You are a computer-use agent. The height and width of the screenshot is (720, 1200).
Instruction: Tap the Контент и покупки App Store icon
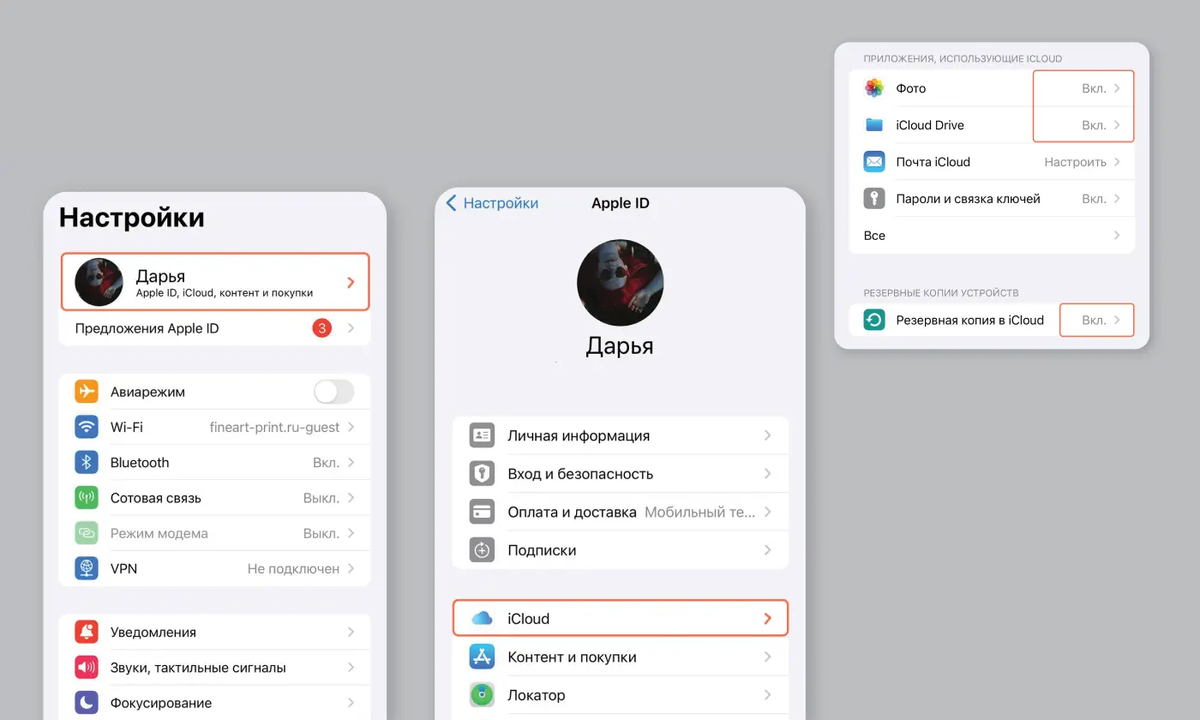(482, 657)
